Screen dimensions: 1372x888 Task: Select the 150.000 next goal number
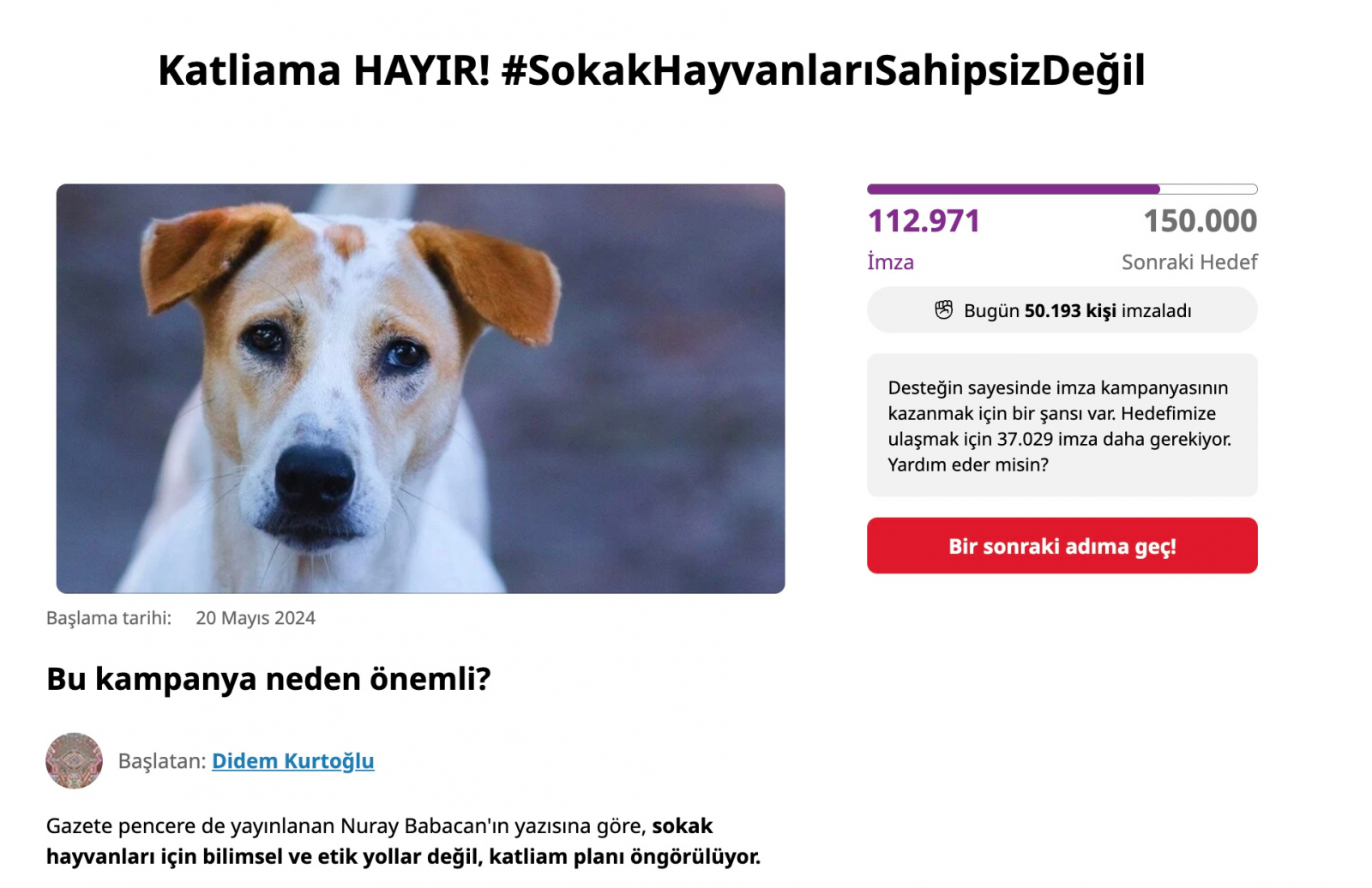[x=1200, y=221]
